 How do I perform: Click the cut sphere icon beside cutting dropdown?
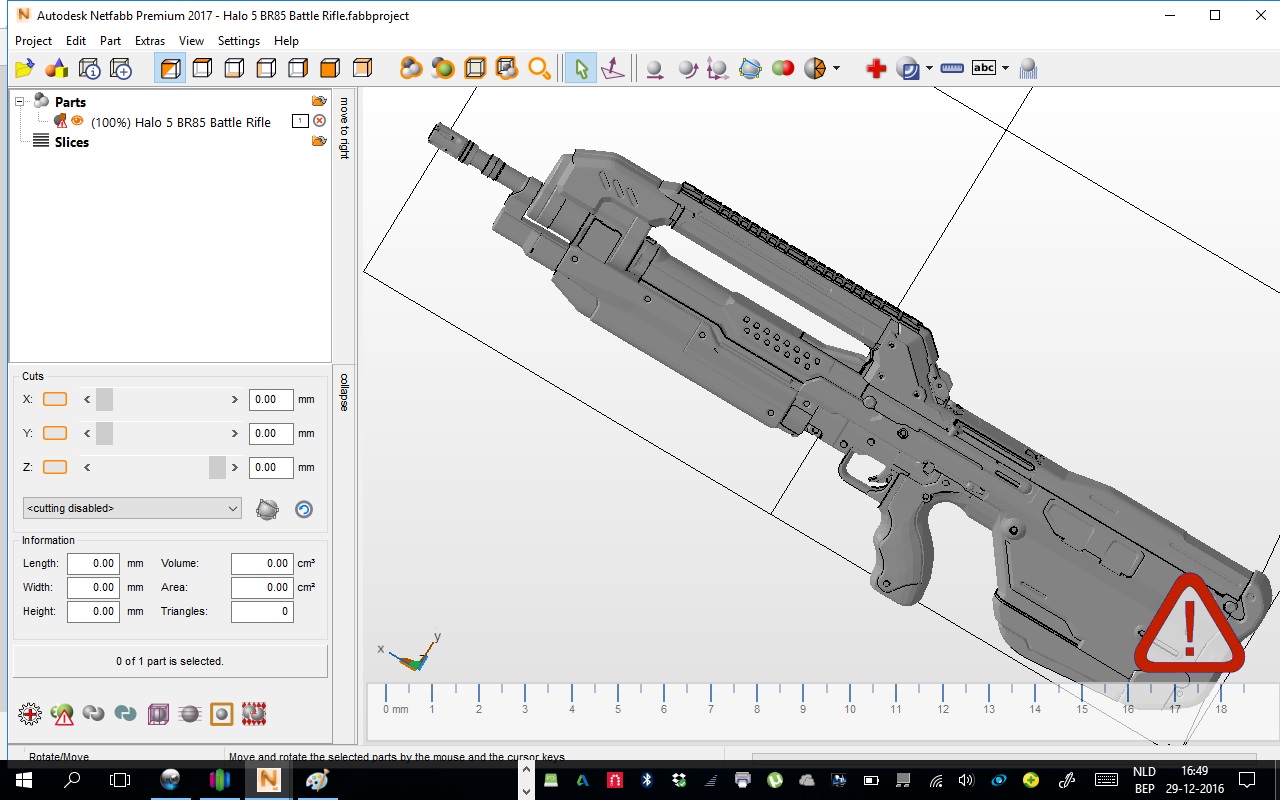(x=267, y=509)
